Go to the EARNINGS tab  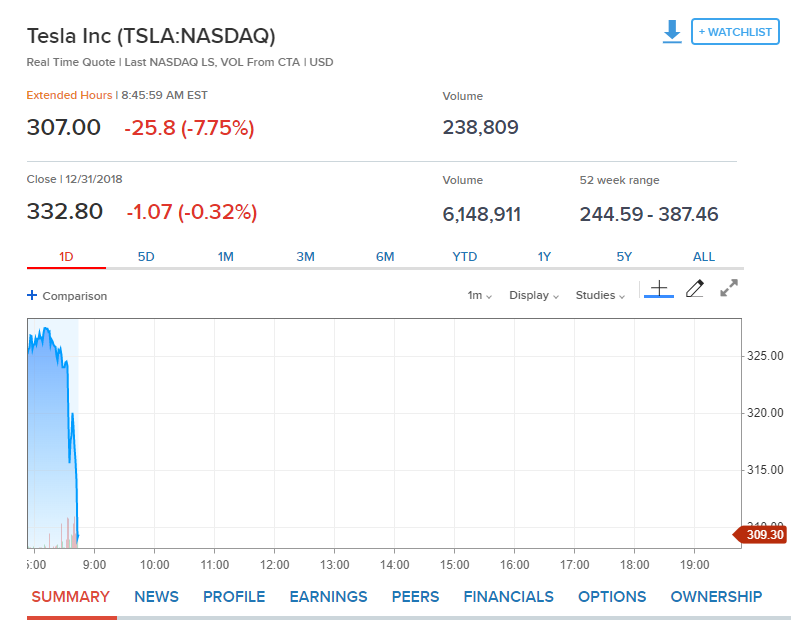pyautogui.click(x=328, y=597)
